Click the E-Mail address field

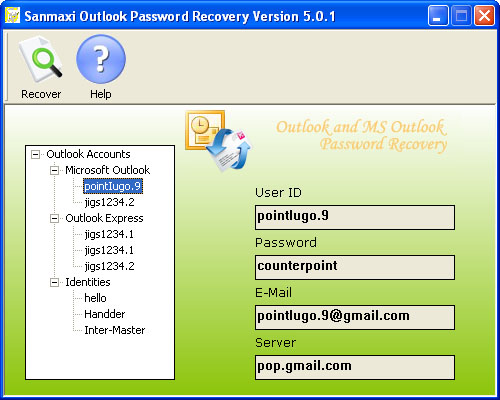pyautogui.click(x=355, y=317)
